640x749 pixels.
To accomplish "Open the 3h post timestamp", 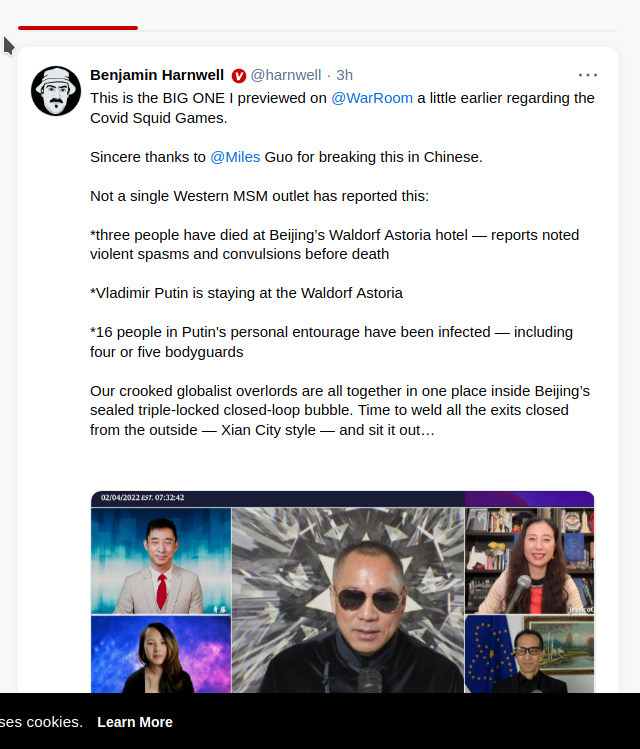I will point(344,75).
